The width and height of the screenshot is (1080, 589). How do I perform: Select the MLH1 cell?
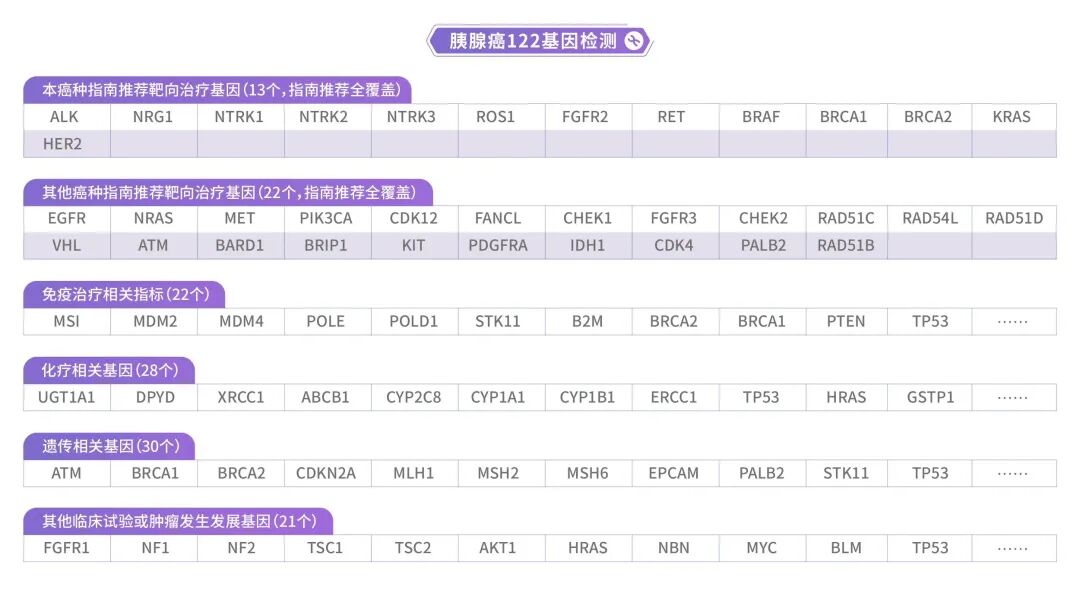414,473
